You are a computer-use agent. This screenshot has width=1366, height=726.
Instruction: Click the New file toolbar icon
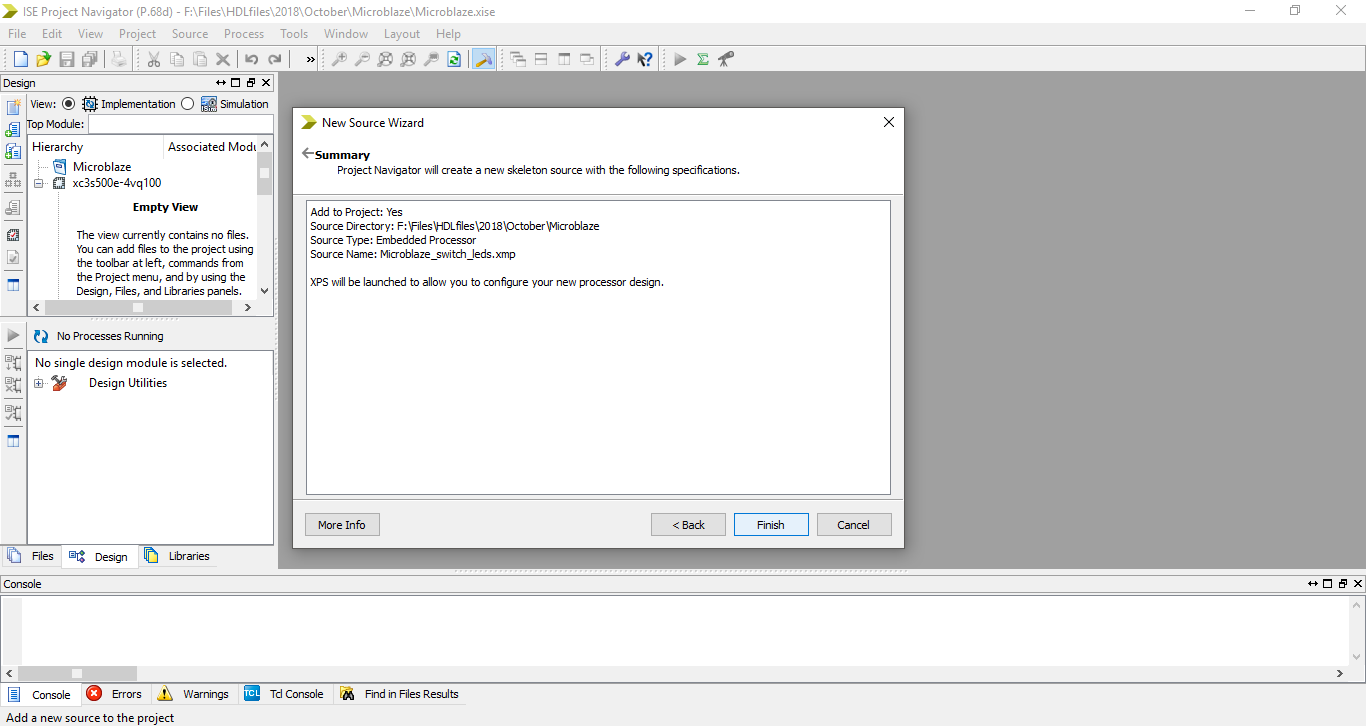coord(20,59)
